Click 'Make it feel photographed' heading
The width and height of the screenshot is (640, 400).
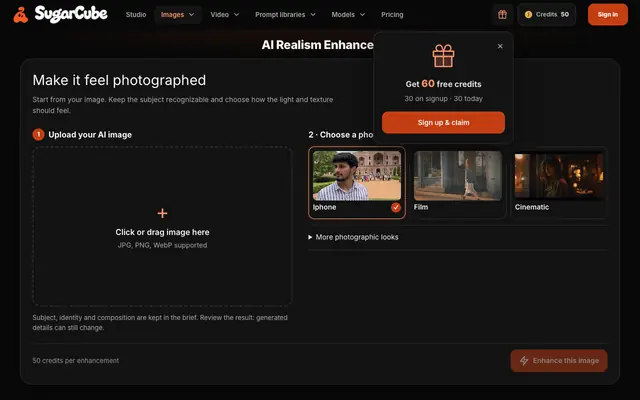(x=119, y=80)
